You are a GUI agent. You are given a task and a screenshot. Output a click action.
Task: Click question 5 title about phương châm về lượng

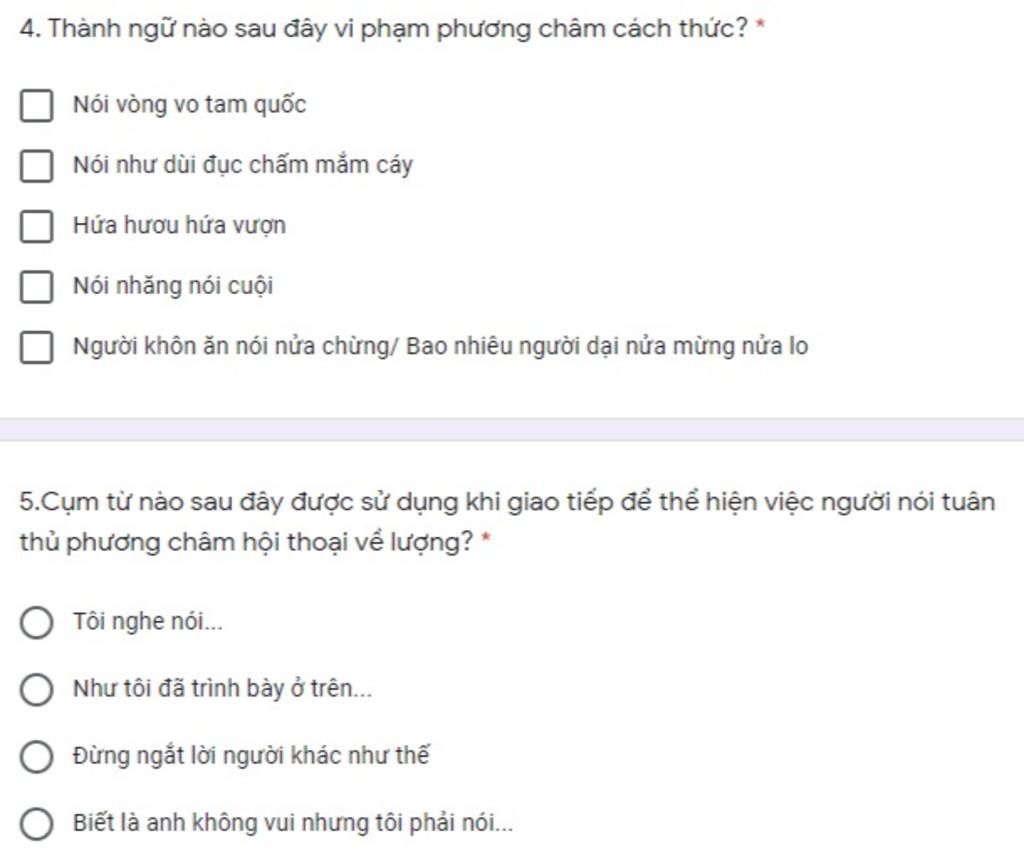click(507, 522)
